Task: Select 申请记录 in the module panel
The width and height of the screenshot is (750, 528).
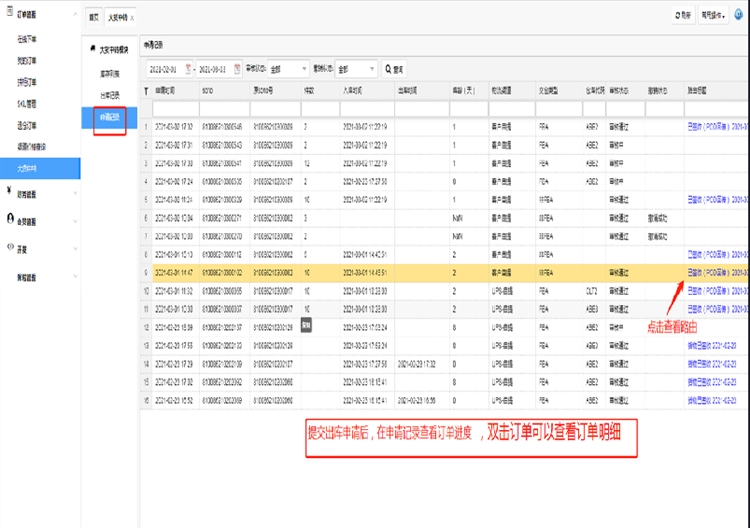Action: [110, 117]
